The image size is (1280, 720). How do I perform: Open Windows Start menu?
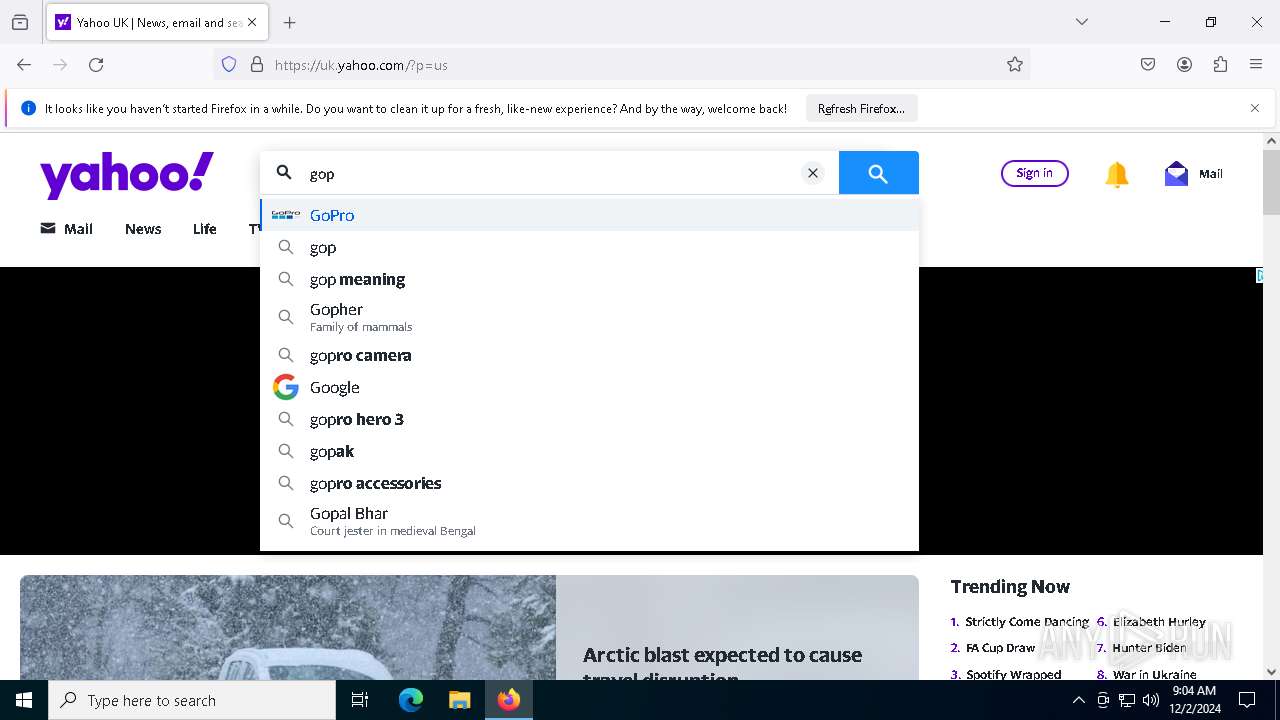(24, 700)
